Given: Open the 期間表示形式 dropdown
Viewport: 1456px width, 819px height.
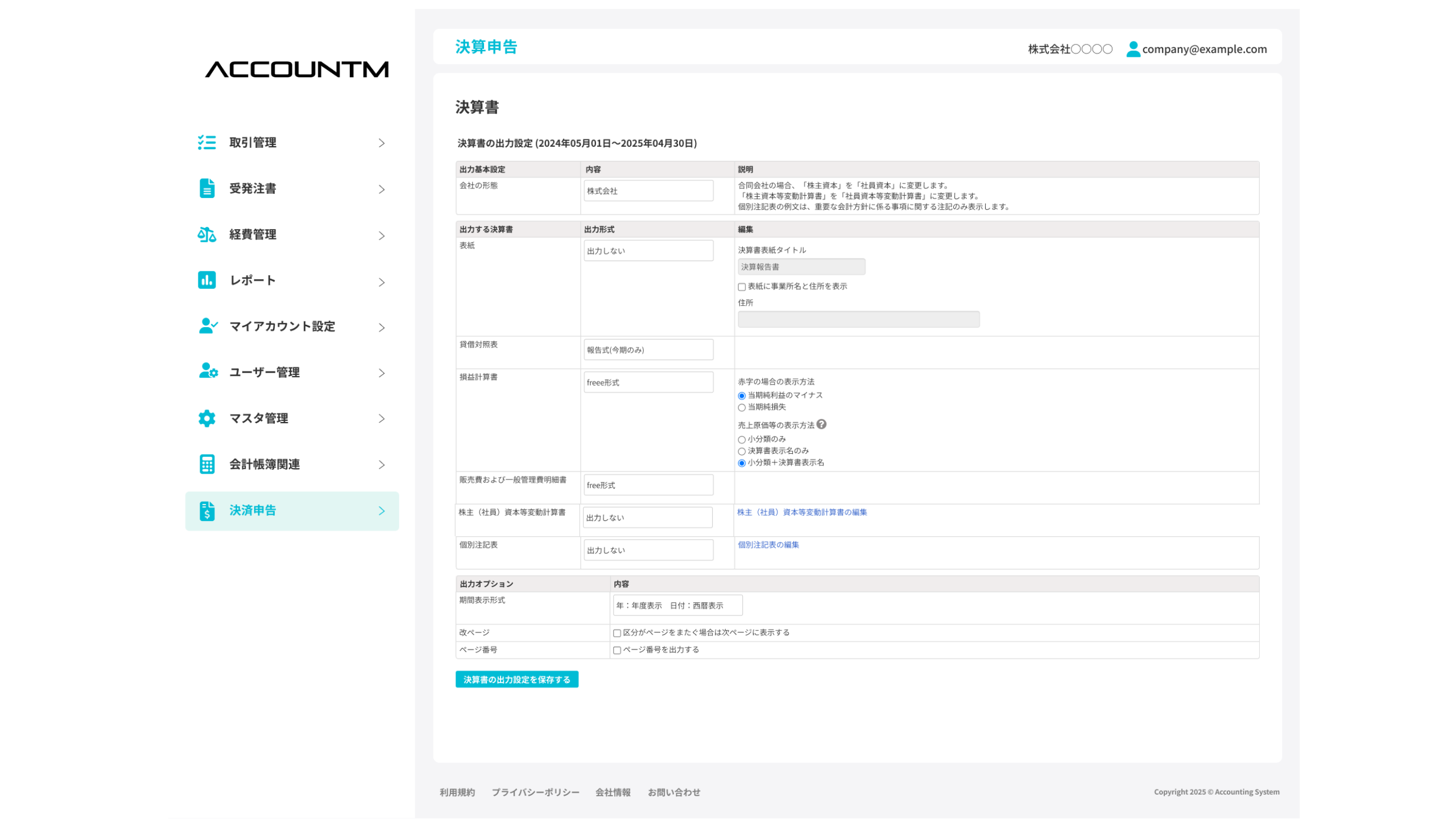Looking at the screenshot, I should (x=677, y=605).
